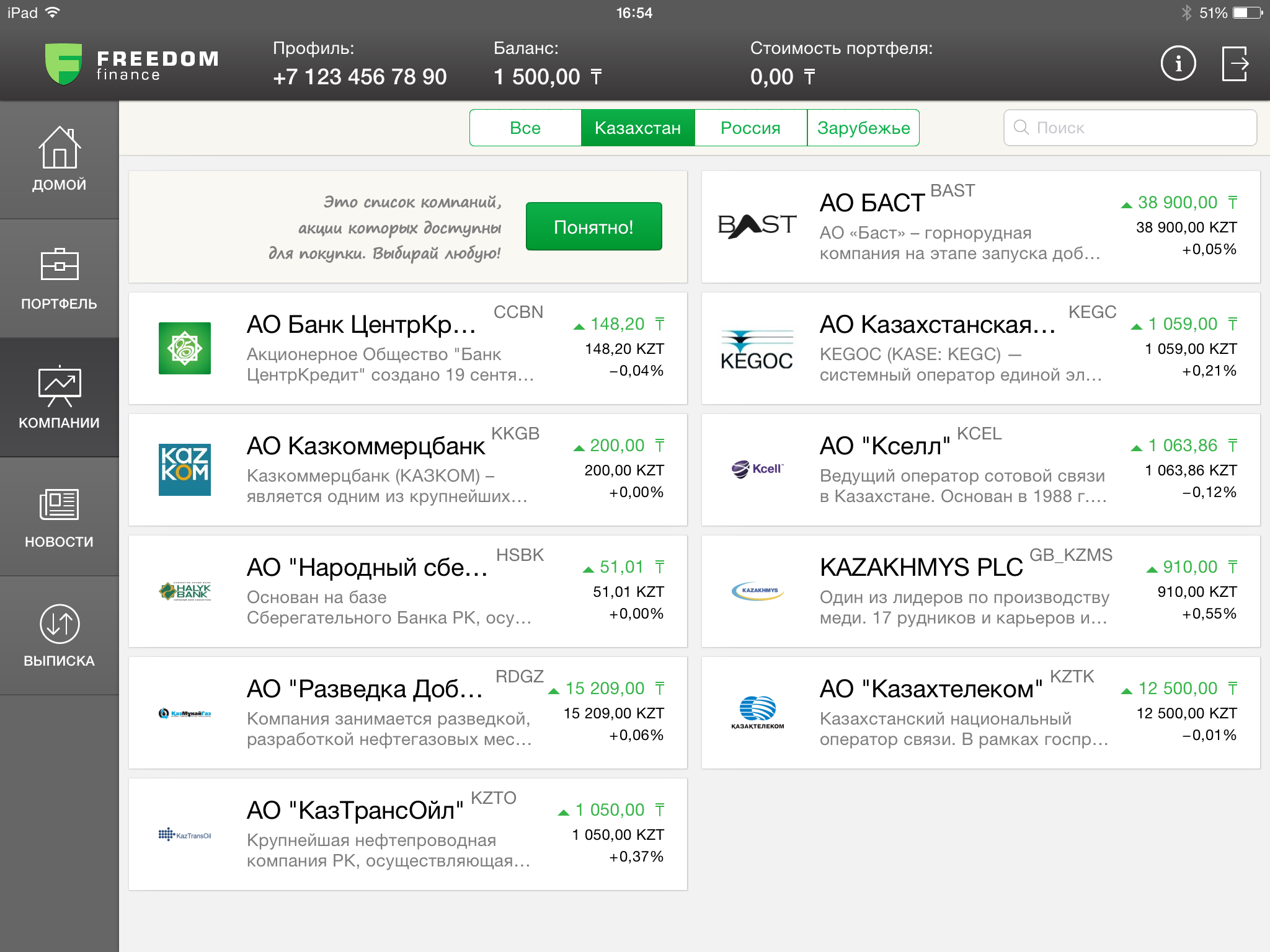Tap the Bluetooth status icon
The height and width of the screenshot is (952, 1270).
tap(1186, 12)
